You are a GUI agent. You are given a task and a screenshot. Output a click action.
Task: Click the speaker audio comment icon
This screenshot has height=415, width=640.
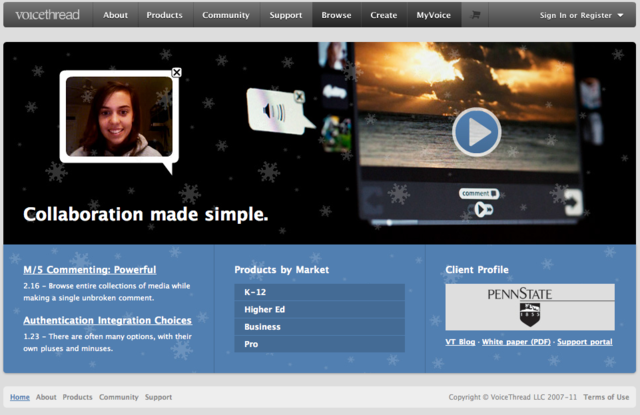[x=274, y=112]
